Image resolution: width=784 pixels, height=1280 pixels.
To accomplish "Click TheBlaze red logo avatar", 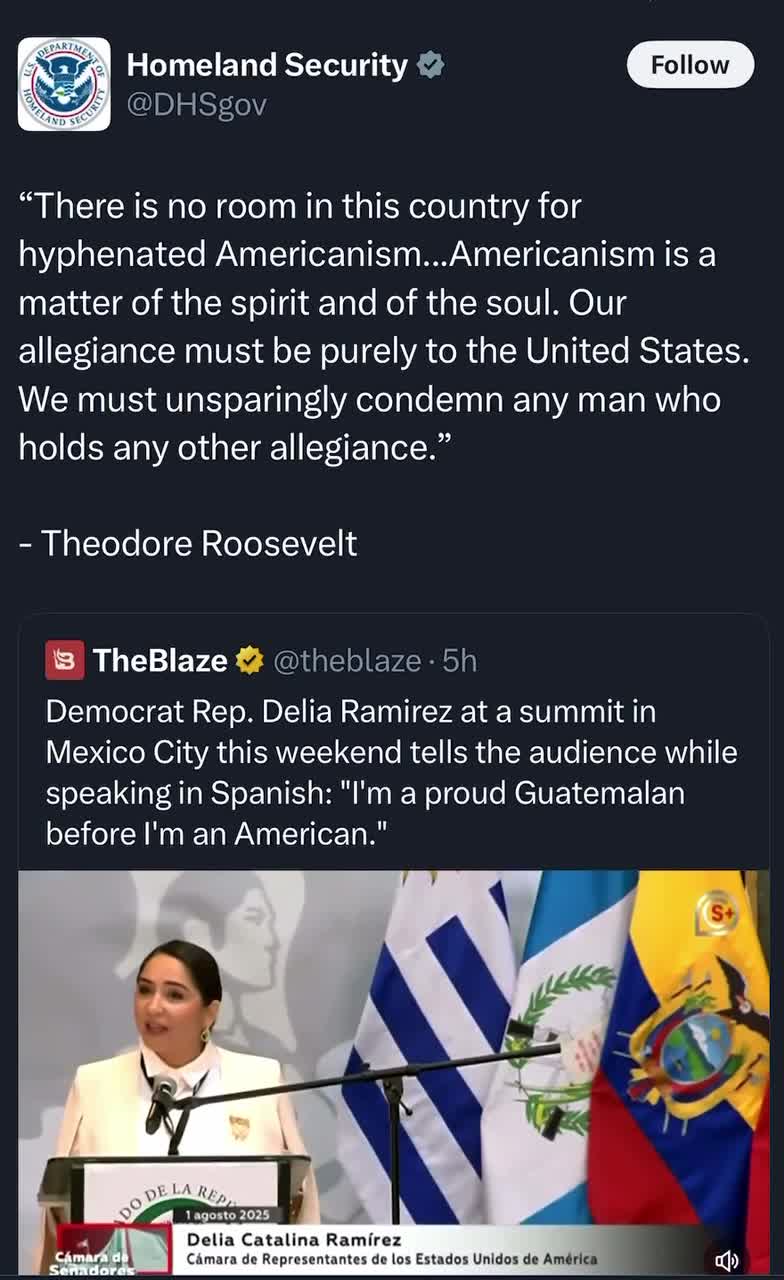I will point(65,660).
